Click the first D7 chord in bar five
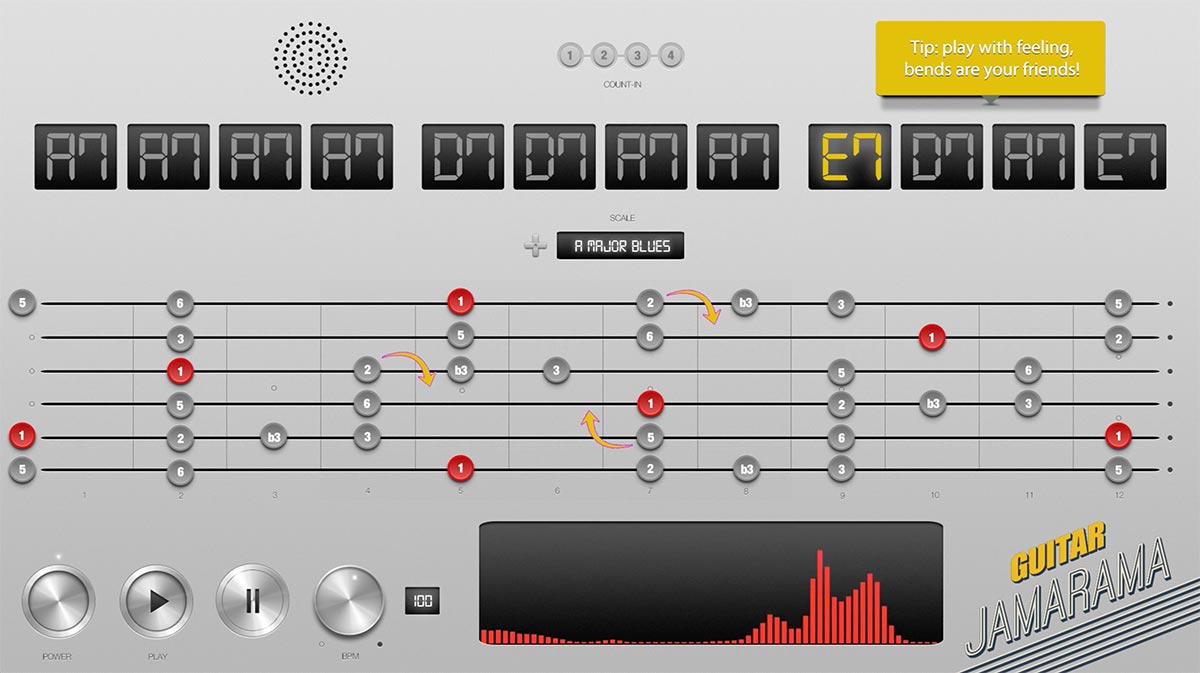1200x673 pixels. 463,157
